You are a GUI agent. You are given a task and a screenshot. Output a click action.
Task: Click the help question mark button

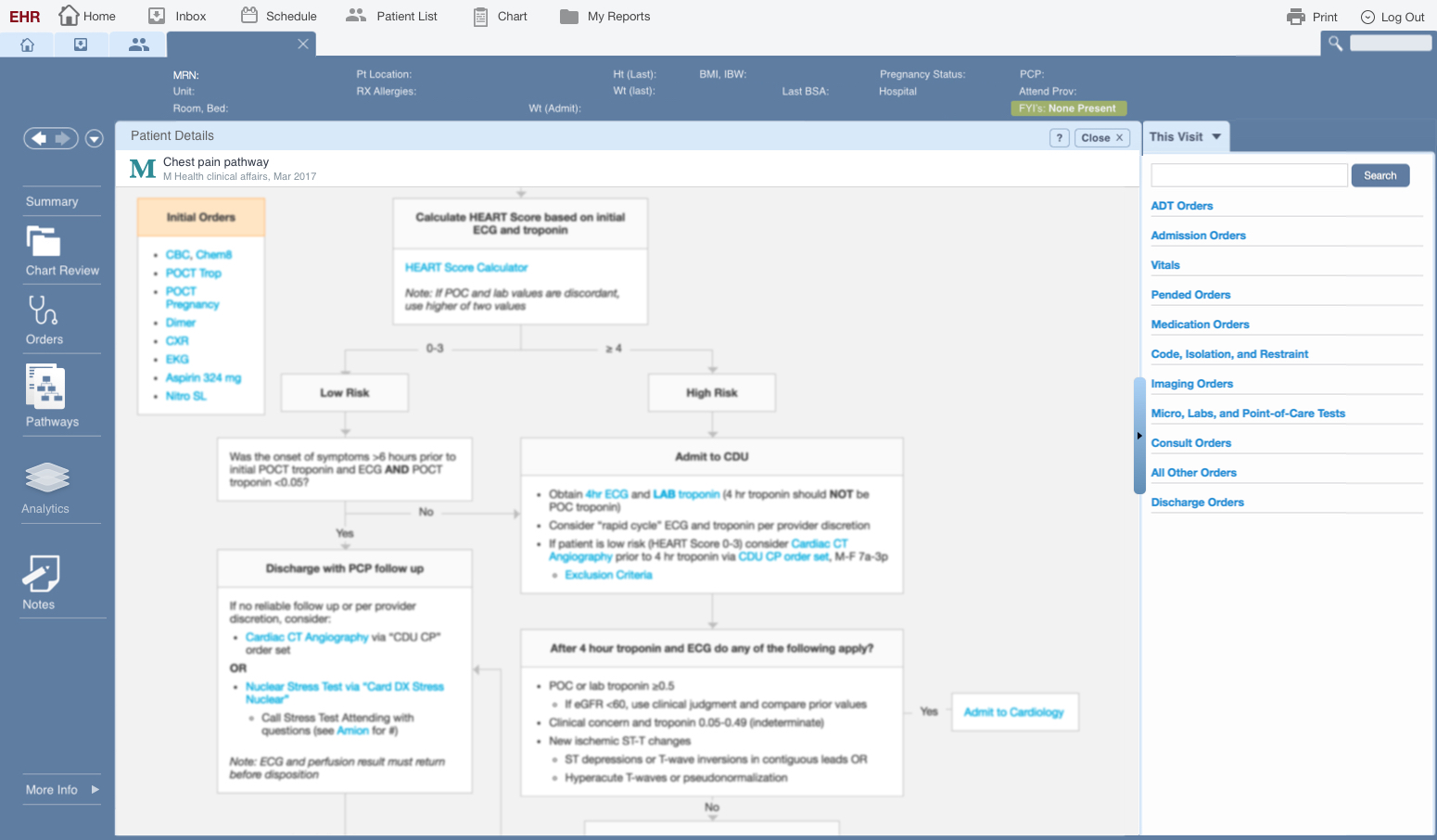(1060, 137)
